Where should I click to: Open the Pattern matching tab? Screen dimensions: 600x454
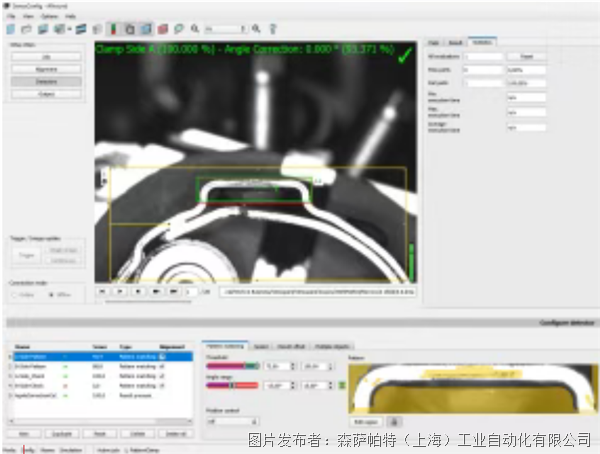tap(225, 346)
